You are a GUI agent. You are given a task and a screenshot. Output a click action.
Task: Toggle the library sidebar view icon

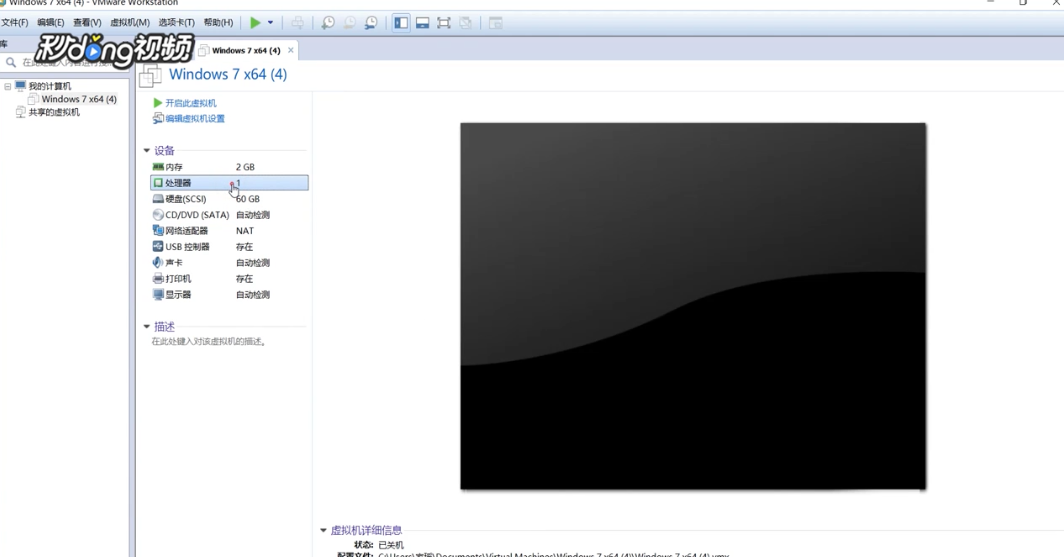click(x=401, y=23)
